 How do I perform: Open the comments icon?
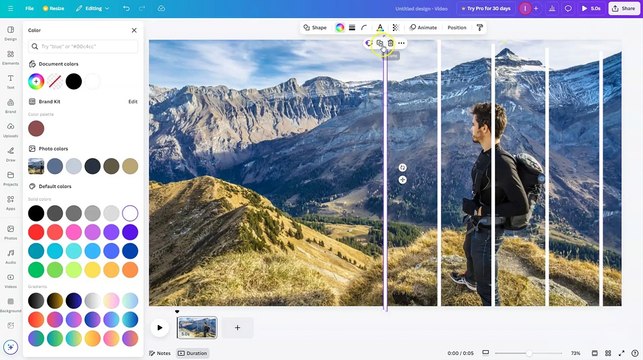pyautogui.click(x=568, y=8)
